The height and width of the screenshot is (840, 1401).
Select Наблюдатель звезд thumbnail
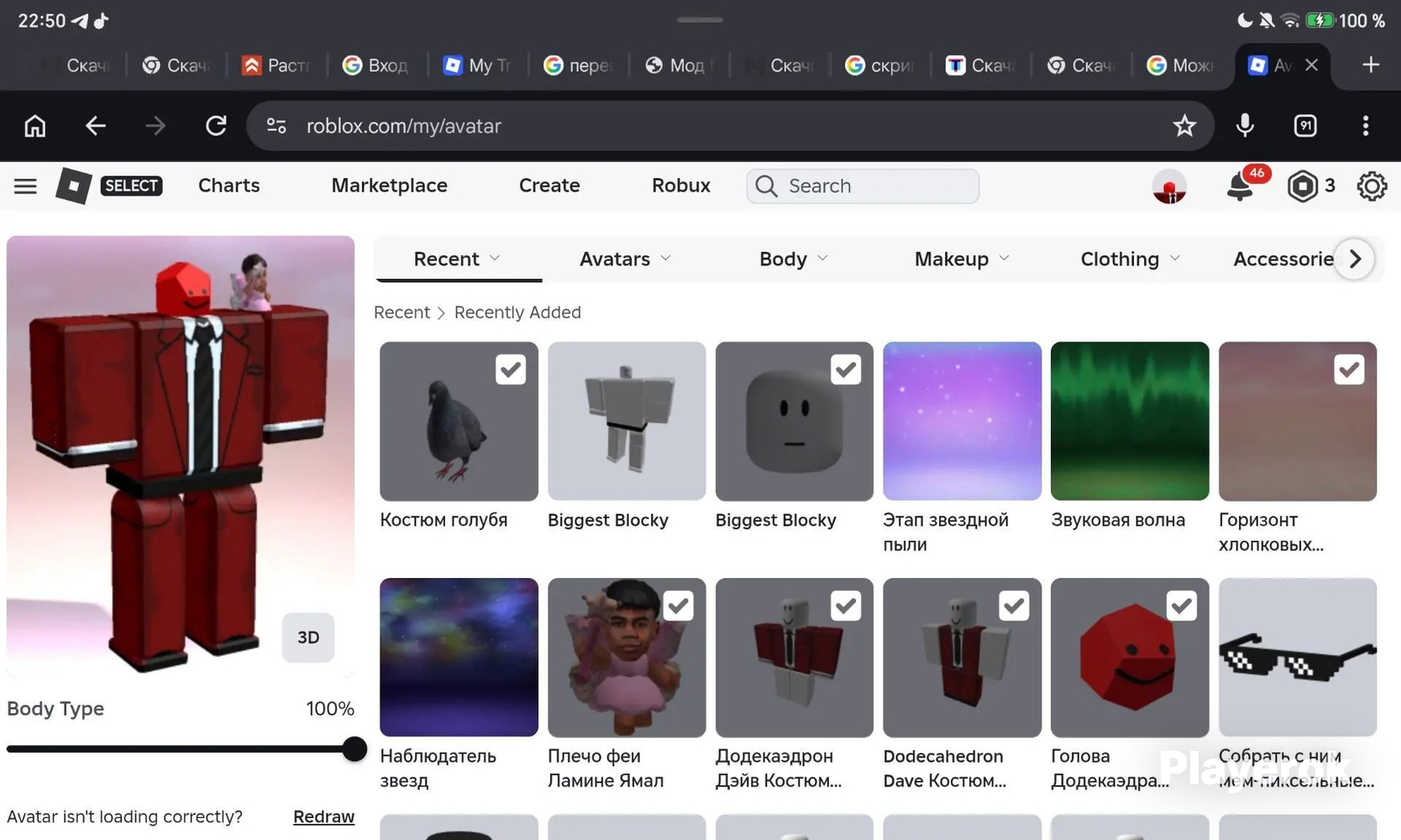tap(459, 657)
